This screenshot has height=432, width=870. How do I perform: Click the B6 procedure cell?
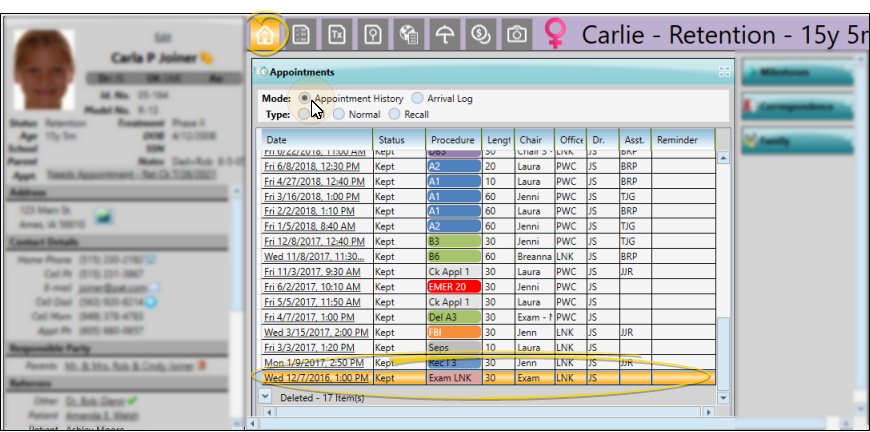coord(454,257)
